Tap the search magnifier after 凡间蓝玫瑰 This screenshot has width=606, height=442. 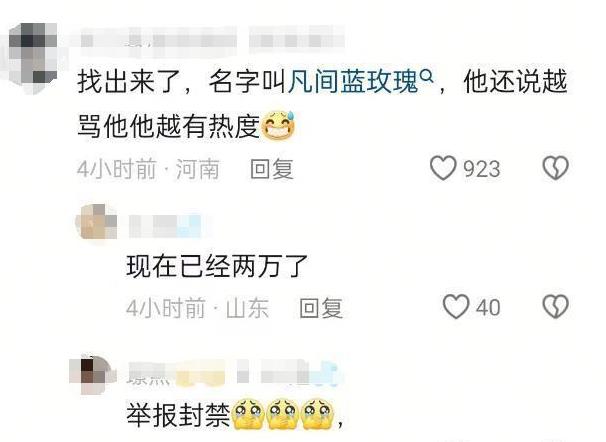click(x=426, y=77)
